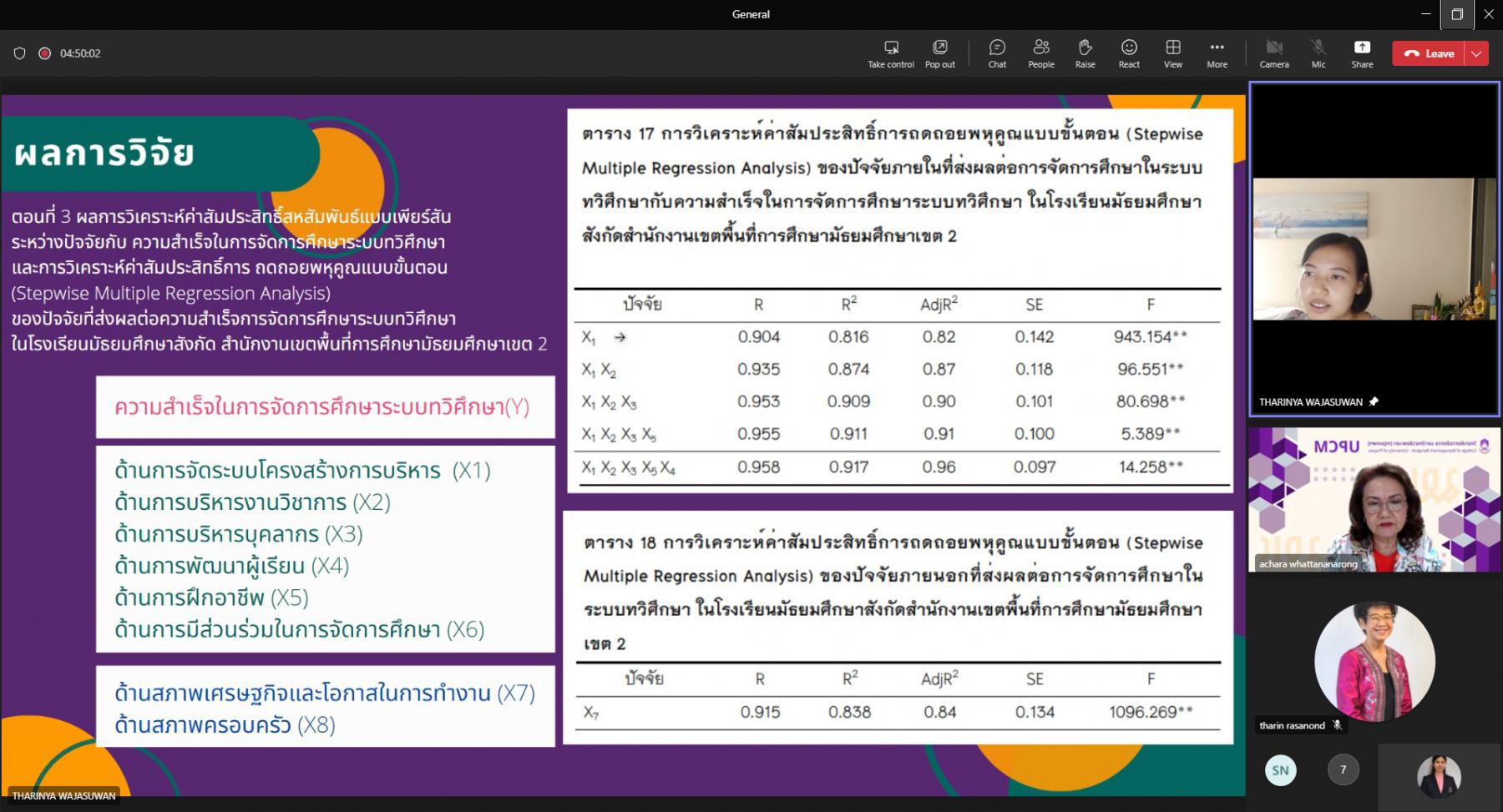Toggle the Camera on

click(x=1274, y=53)
